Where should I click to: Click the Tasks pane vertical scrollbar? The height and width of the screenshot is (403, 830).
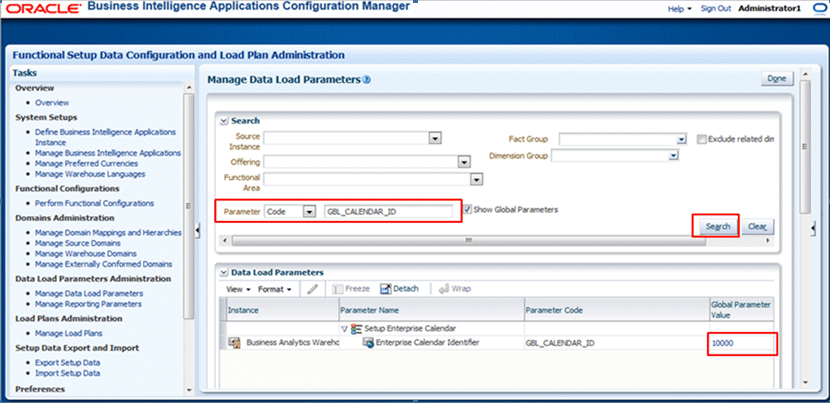(190, 205)
